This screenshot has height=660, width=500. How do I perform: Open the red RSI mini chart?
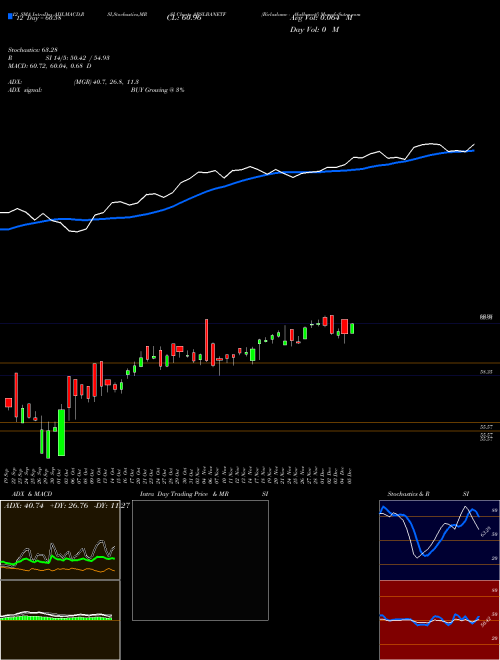[439, 620]
